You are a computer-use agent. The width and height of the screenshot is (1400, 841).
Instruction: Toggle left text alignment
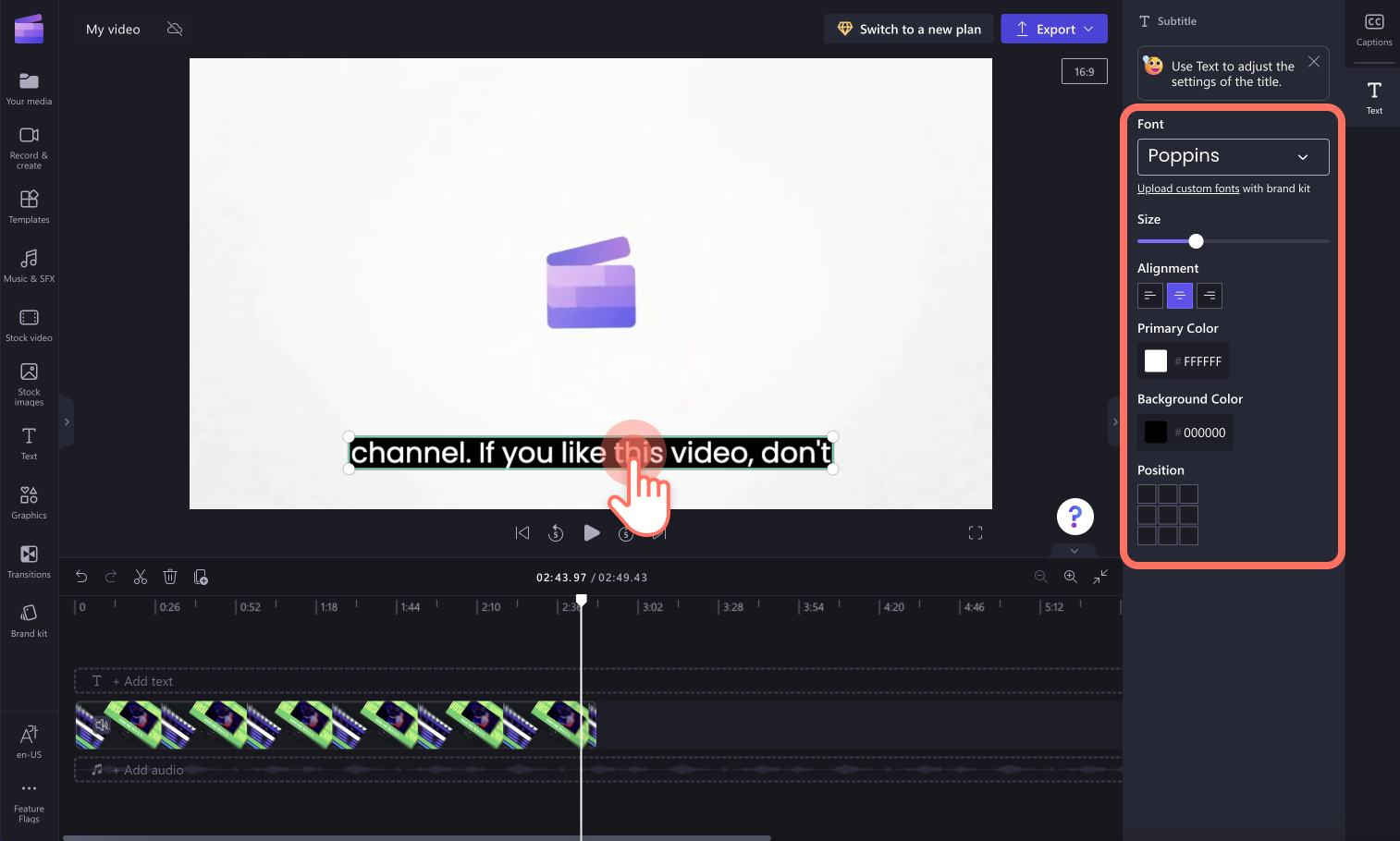click(1149, 295)
